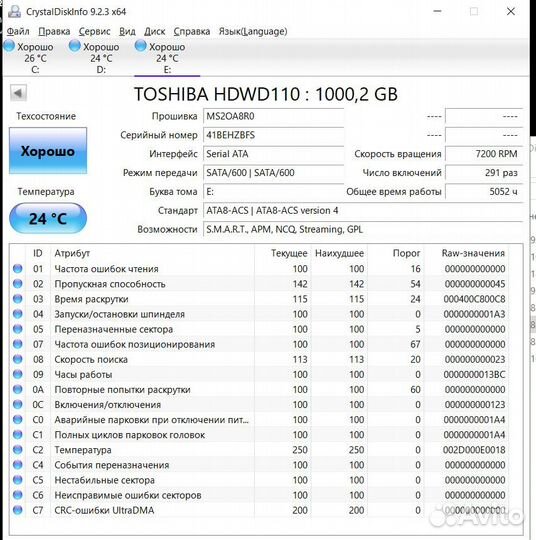536x540 pixels.
Task: Minimize the CrystalDiskInfo window
Action: 437,11
